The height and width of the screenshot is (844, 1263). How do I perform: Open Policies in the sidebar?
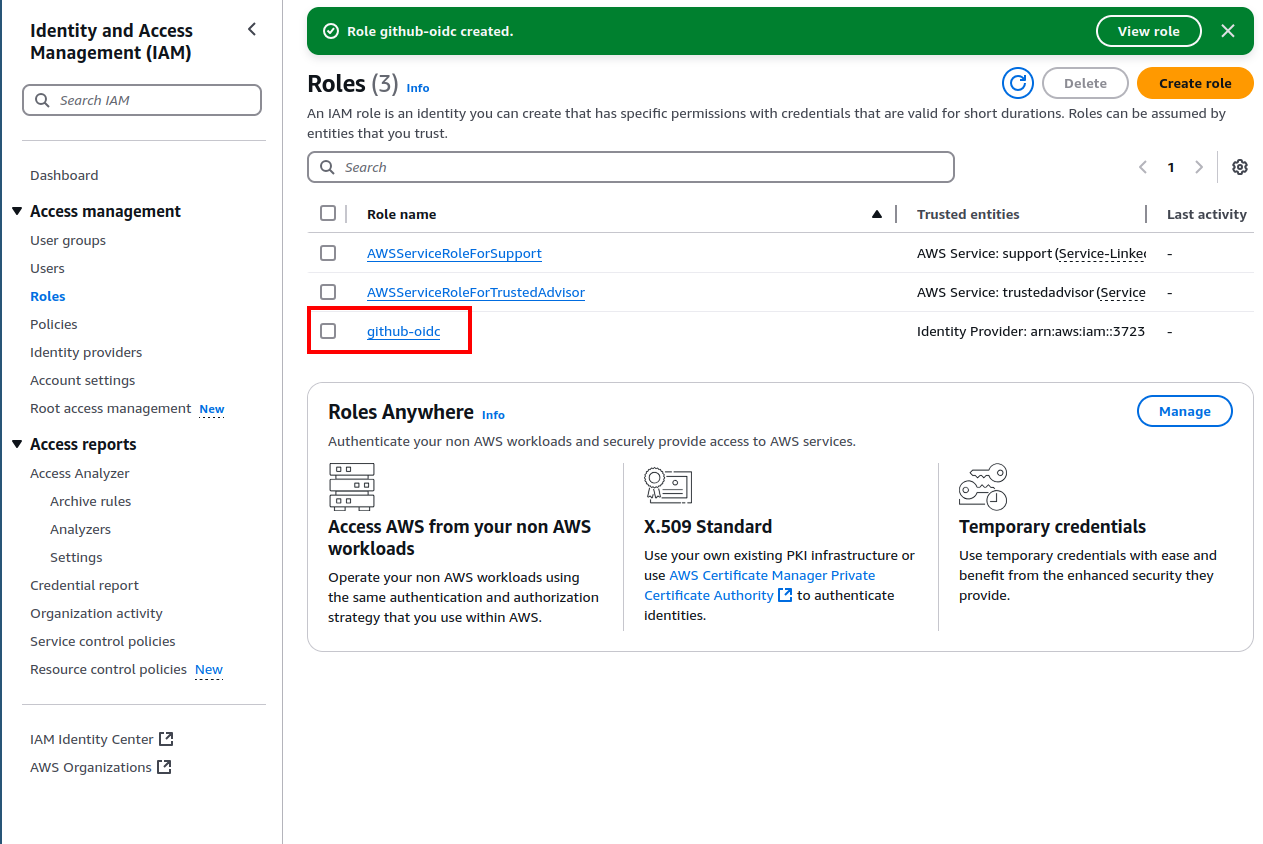coord(54,324)
